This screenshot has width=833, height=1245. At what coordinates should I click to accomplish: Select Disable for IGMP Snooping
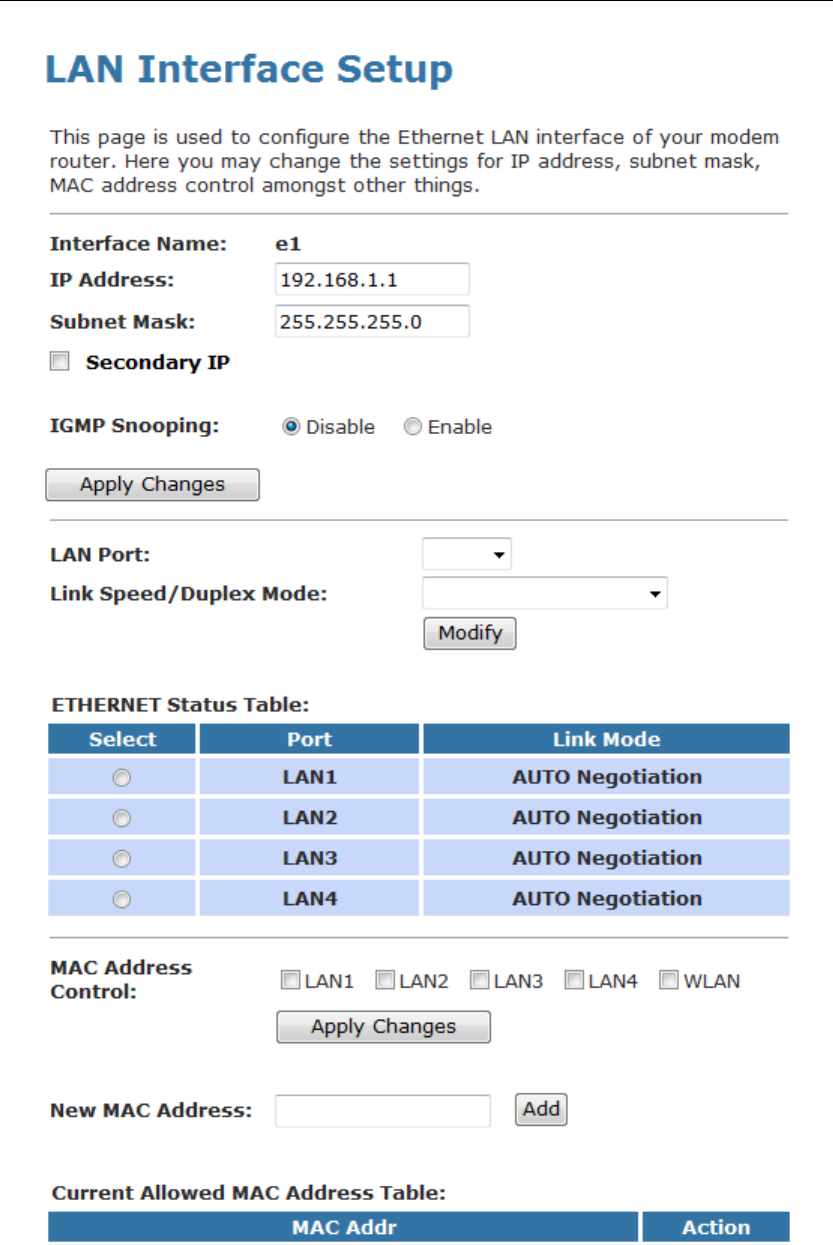pos(291,427)
